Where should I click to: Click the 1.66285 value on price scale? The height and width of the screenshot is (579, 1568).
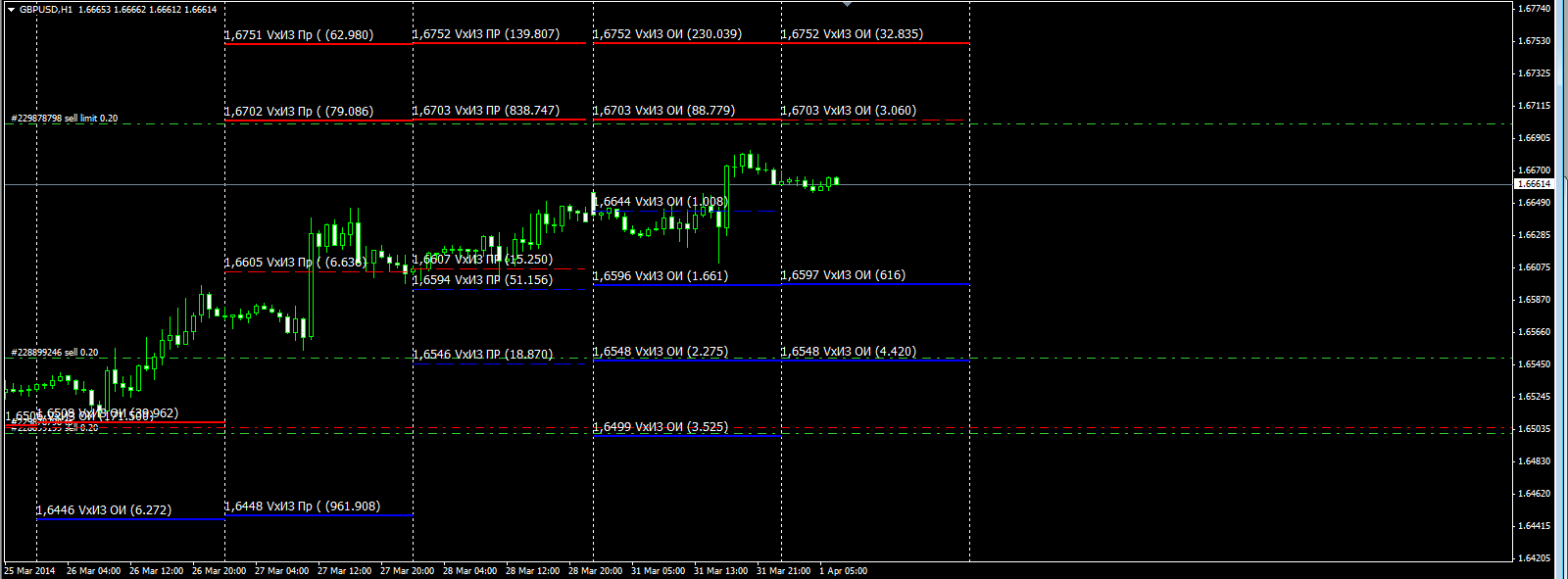1535,235
